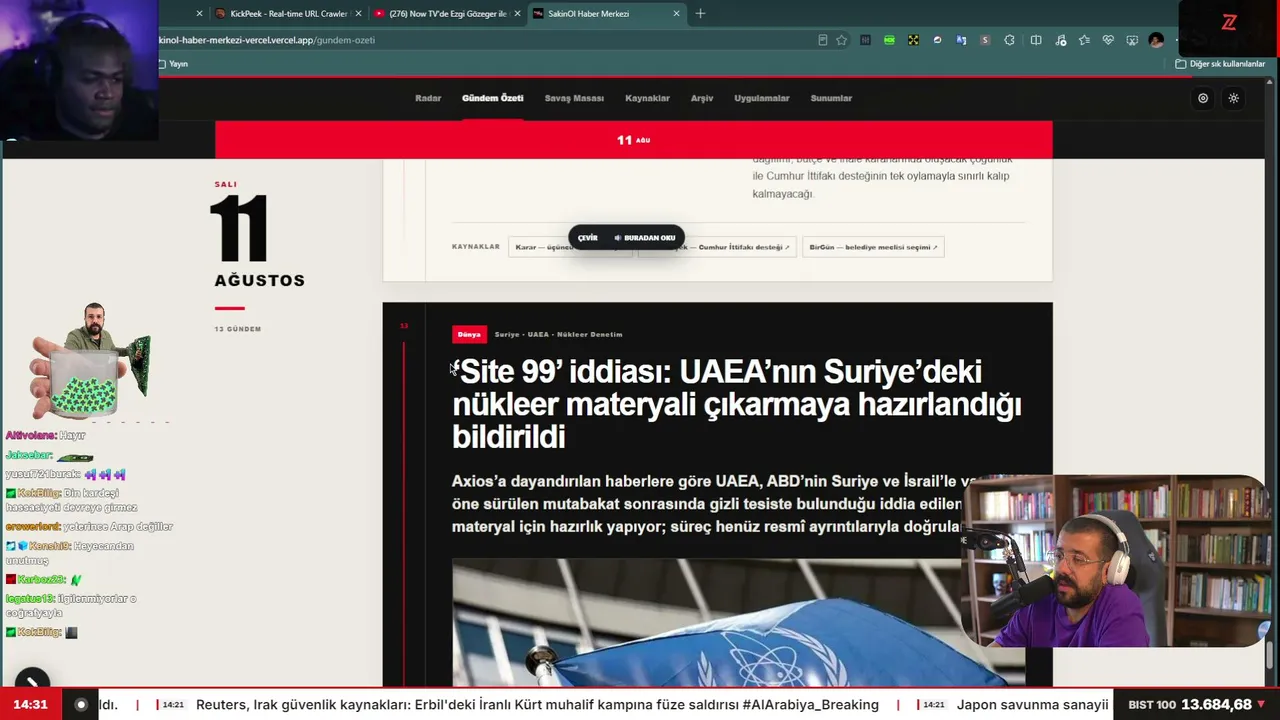Open a new browser tab
This screenshot has width=1280, height=720.
tap(700, 14)
